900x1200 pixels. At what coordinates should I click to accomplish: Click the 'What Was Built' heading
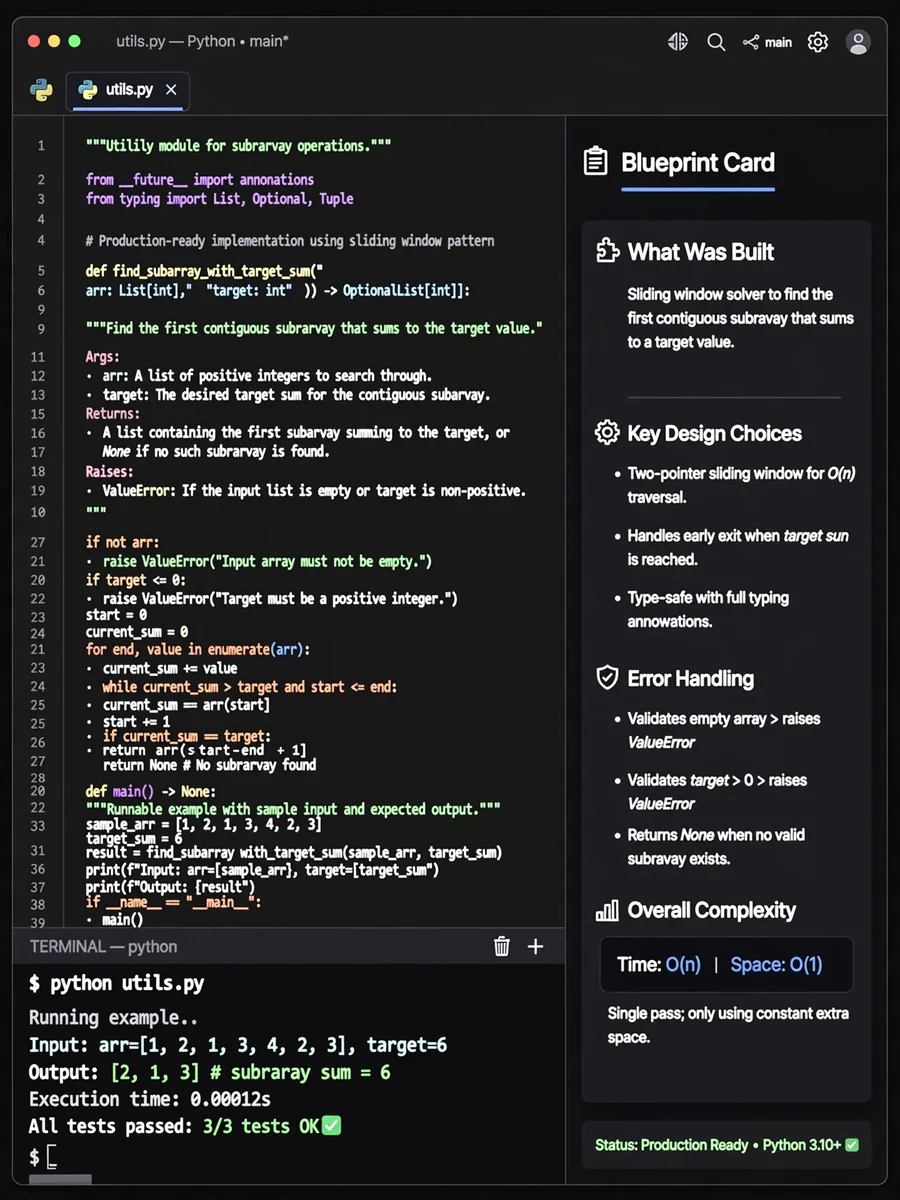pyautogui.click(x=701, y=252)
